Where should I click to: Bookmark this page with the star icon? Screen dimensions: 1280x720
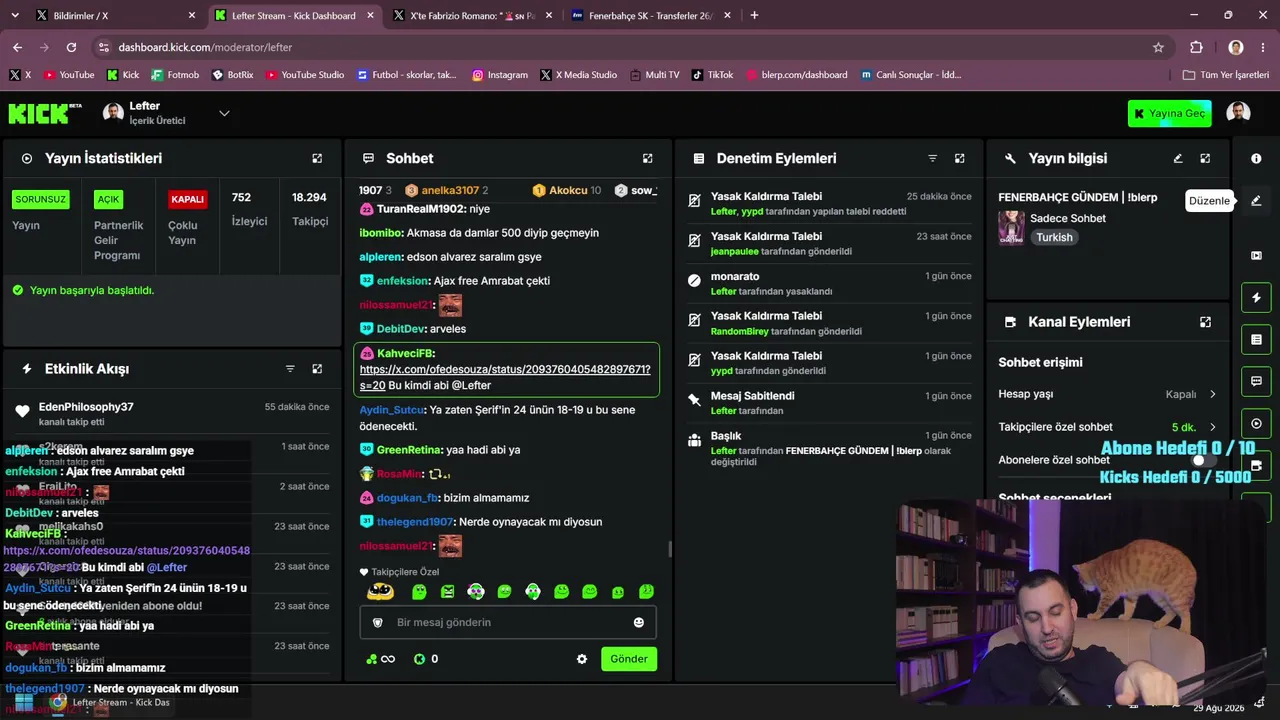coord(1158,47)
